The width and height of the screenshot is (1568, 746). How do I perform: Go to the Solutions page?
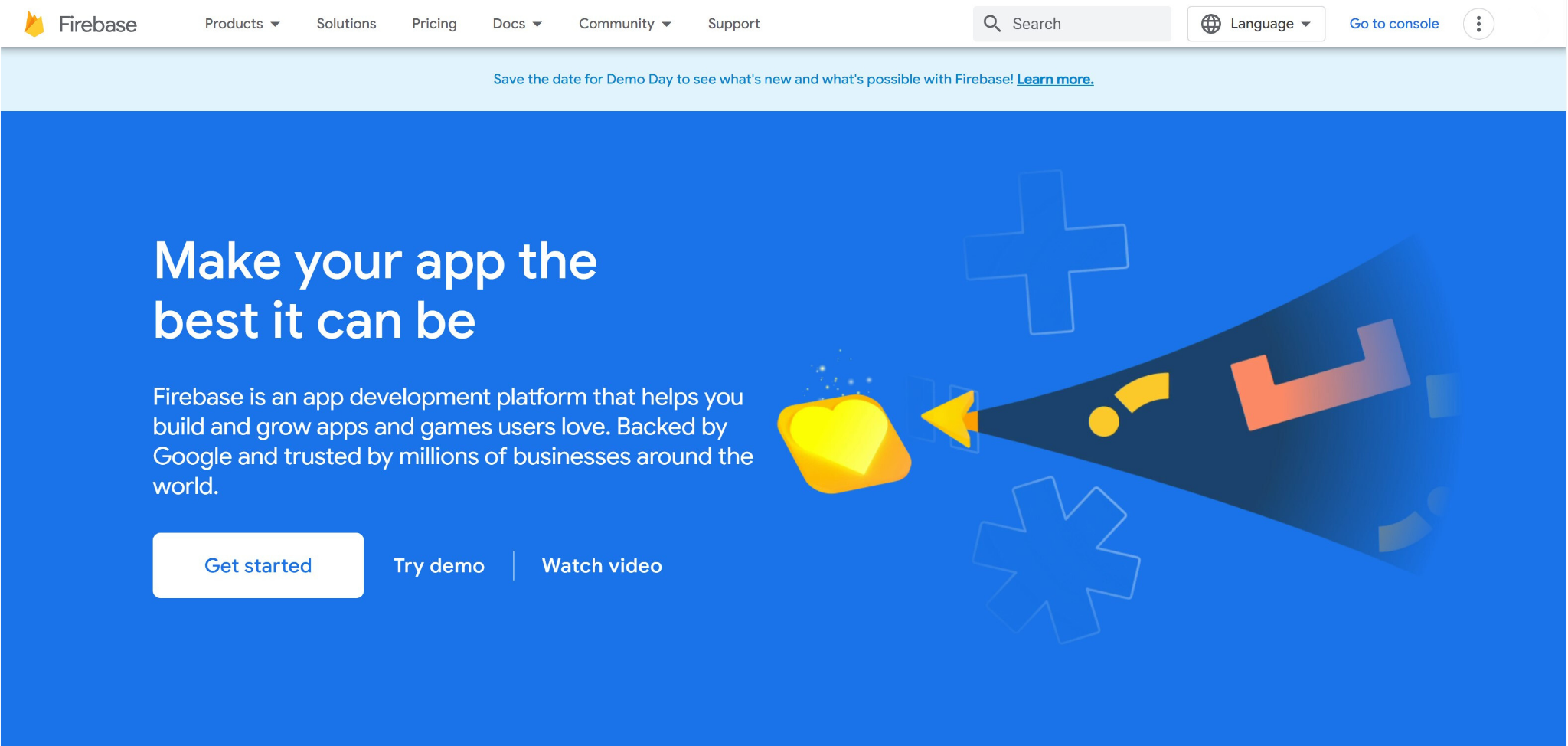[x=346, y=24]
